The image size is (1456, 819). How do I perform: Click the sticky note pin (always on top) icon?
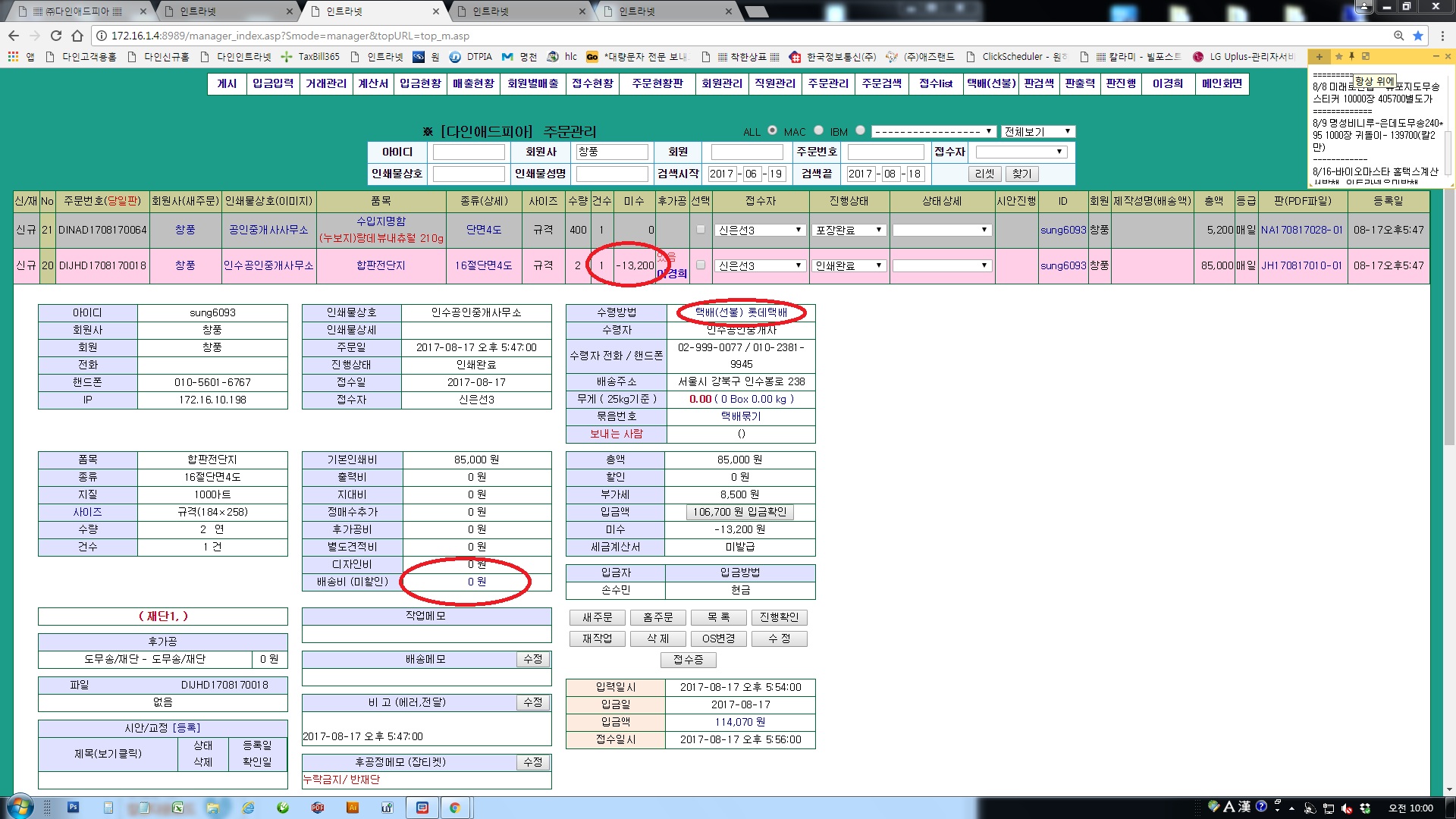pyautogui.click(x=1351, y=56)
